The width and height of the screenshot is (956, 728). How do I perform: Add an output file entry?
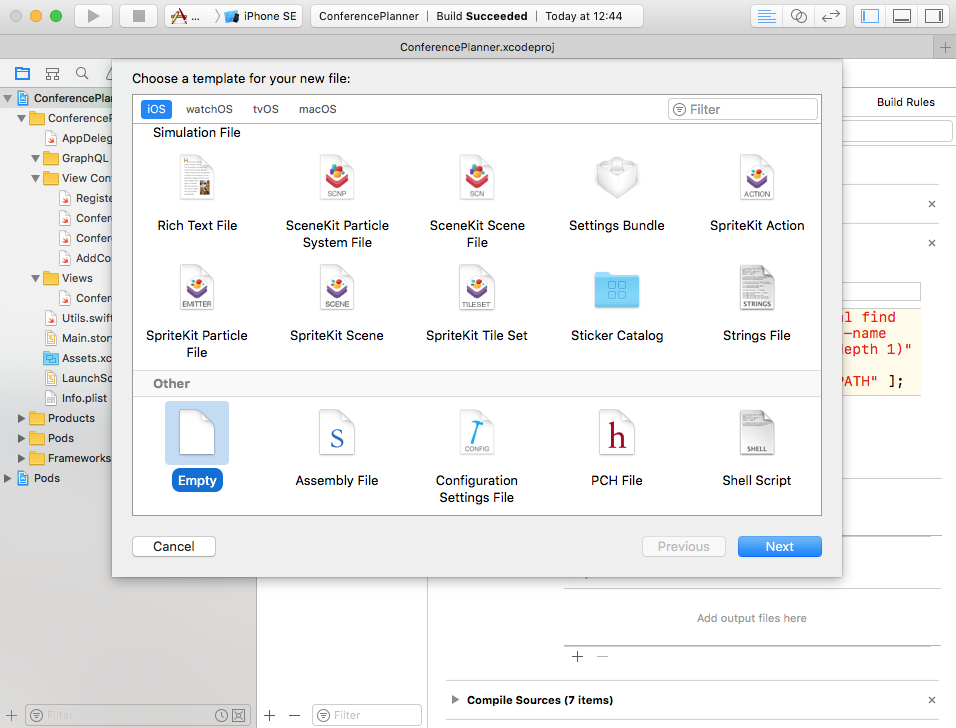pyautogui.click(x=577, y=657)
